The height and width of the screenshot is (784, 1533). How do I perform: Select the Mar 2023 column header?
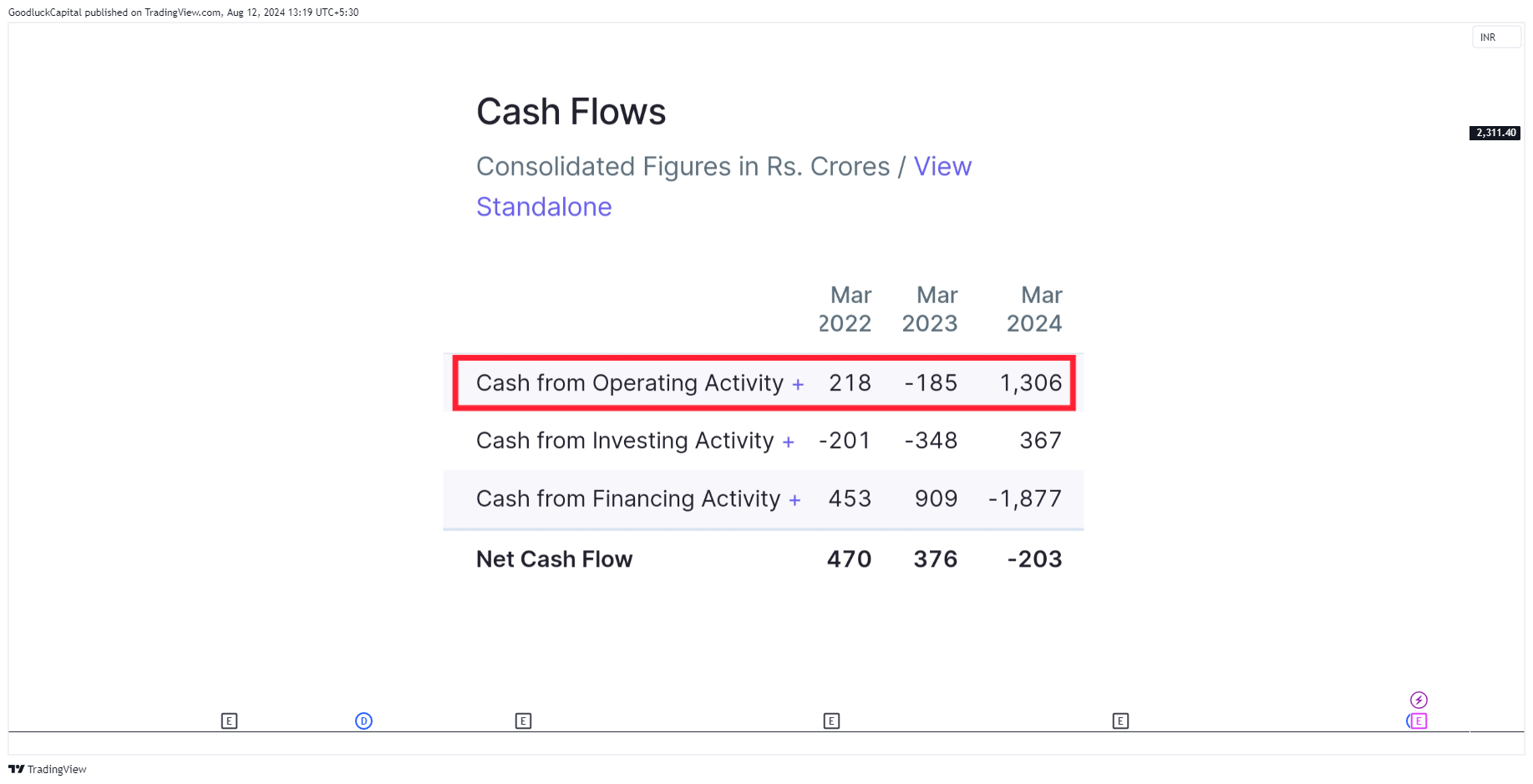(930, 309)
